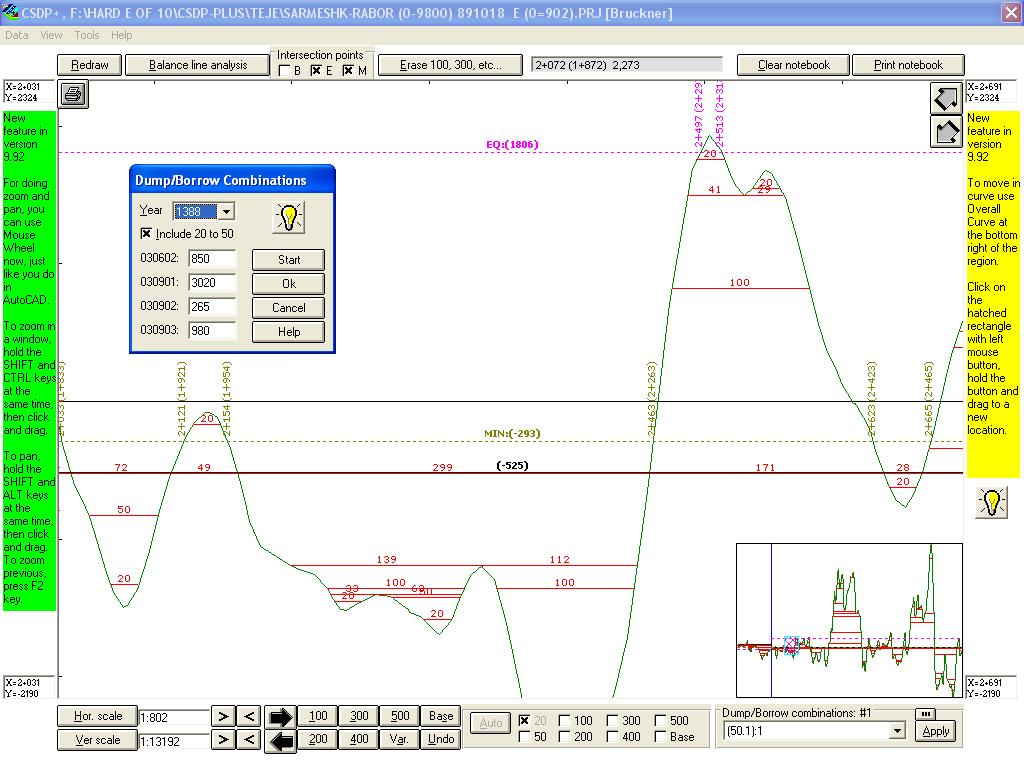The width and height of the screenshot is (1024, 768).
Task: Click the 030903 input field
Action: click(212, 331)
